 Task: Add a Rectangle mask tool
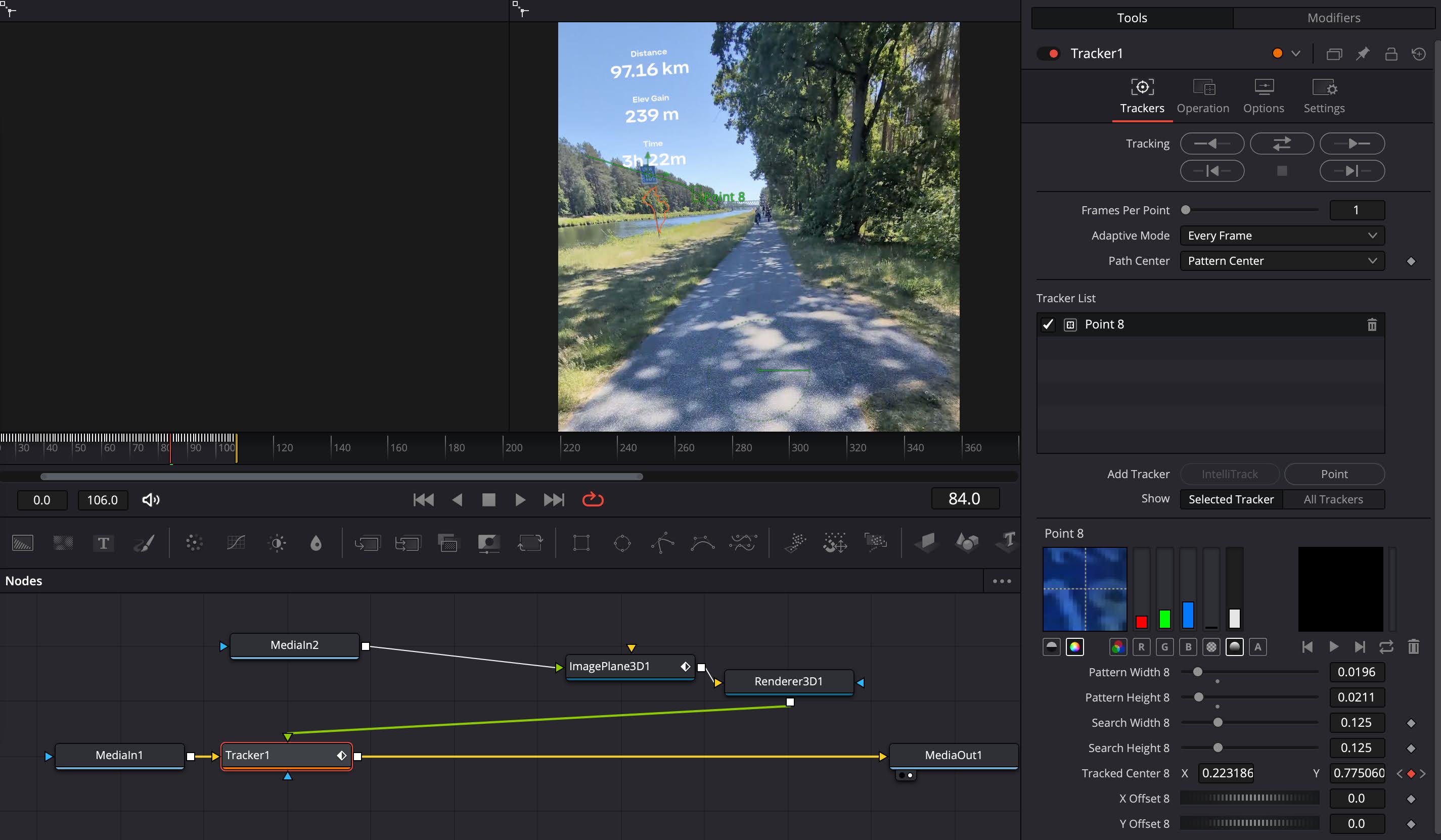tap(581, 542)
